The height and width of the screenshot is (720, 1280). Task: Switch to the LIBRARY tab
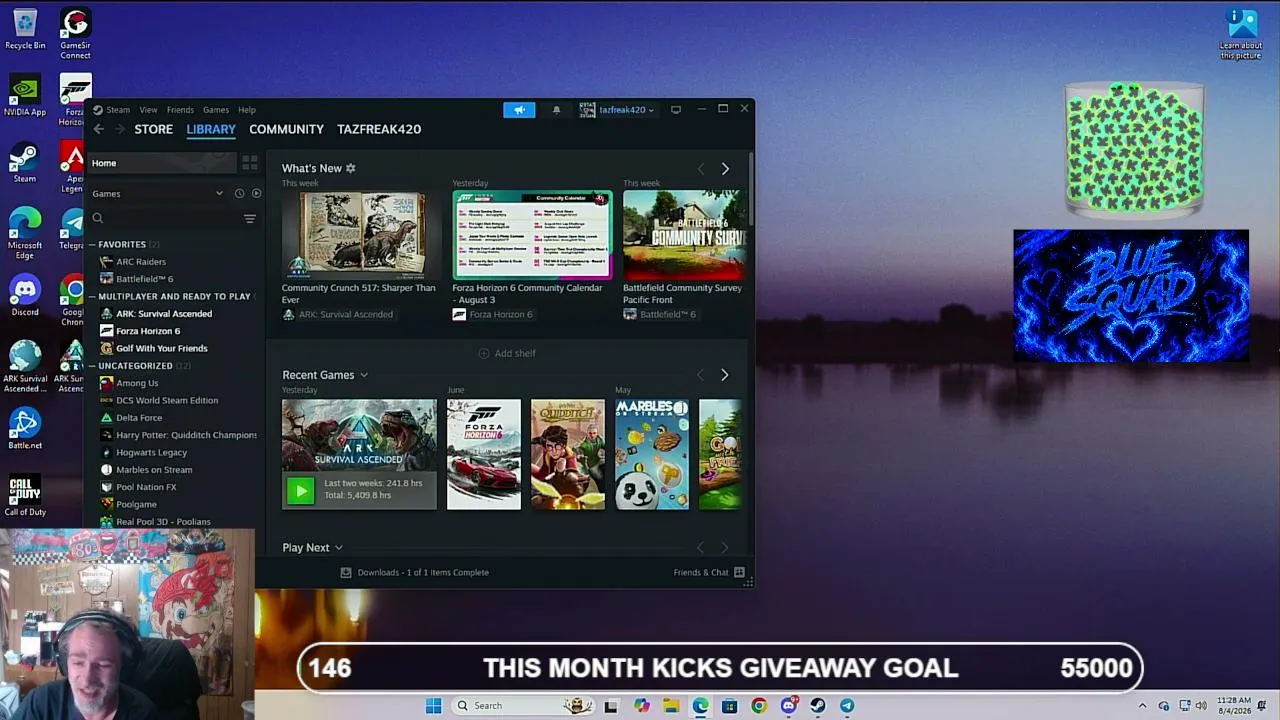[211, 129]
